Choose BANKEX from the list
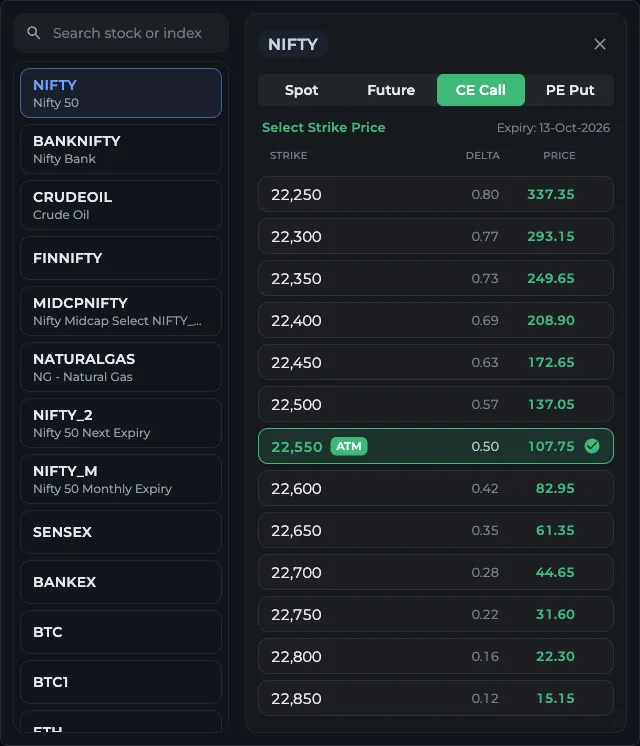Image resolution: width=640 pixels, height=746 pixels. click(121, 582)
